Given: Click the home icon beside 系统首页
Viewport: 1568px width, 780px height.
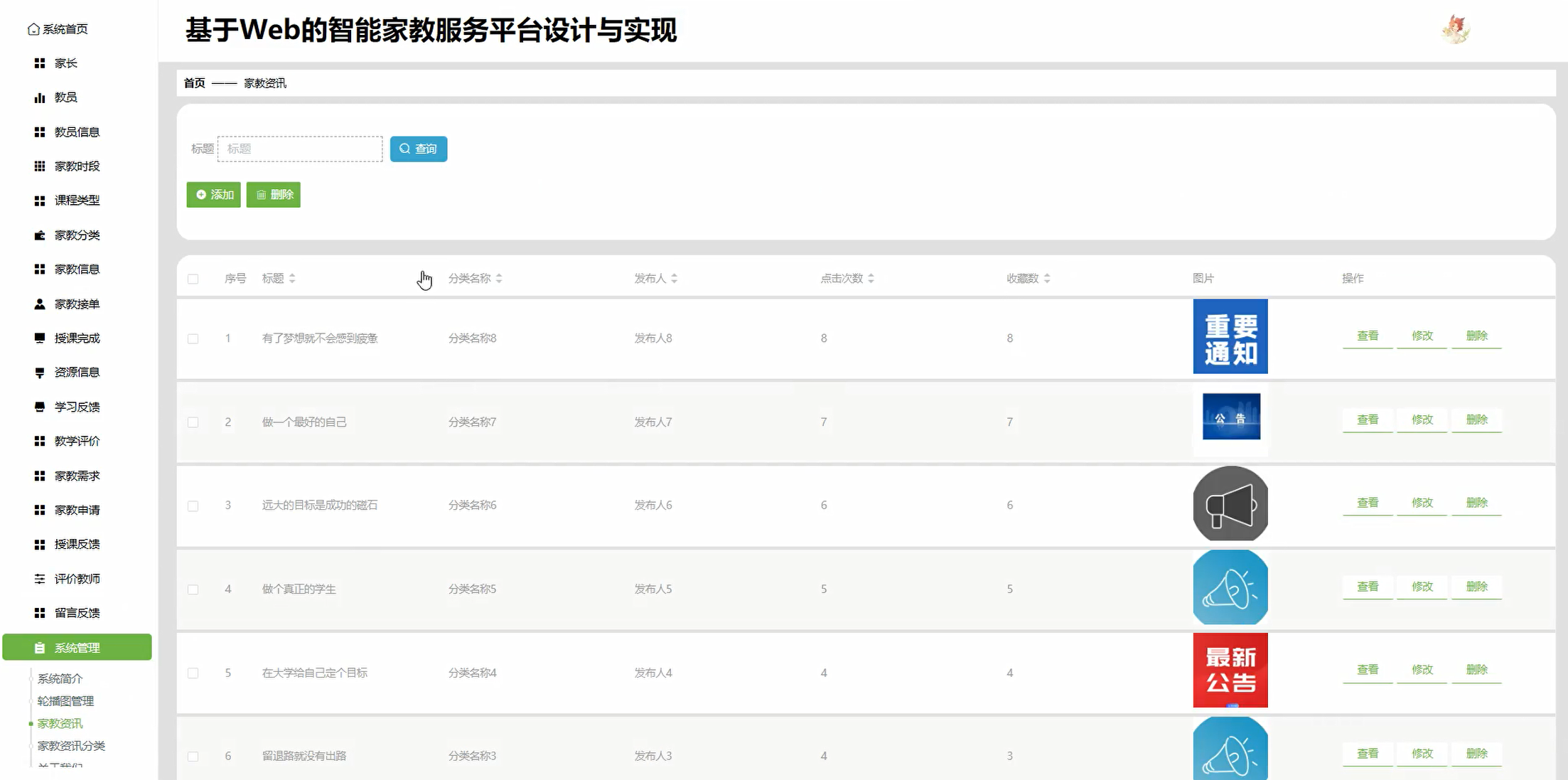Looking at the screenshot, I should (x=33, y=29).
